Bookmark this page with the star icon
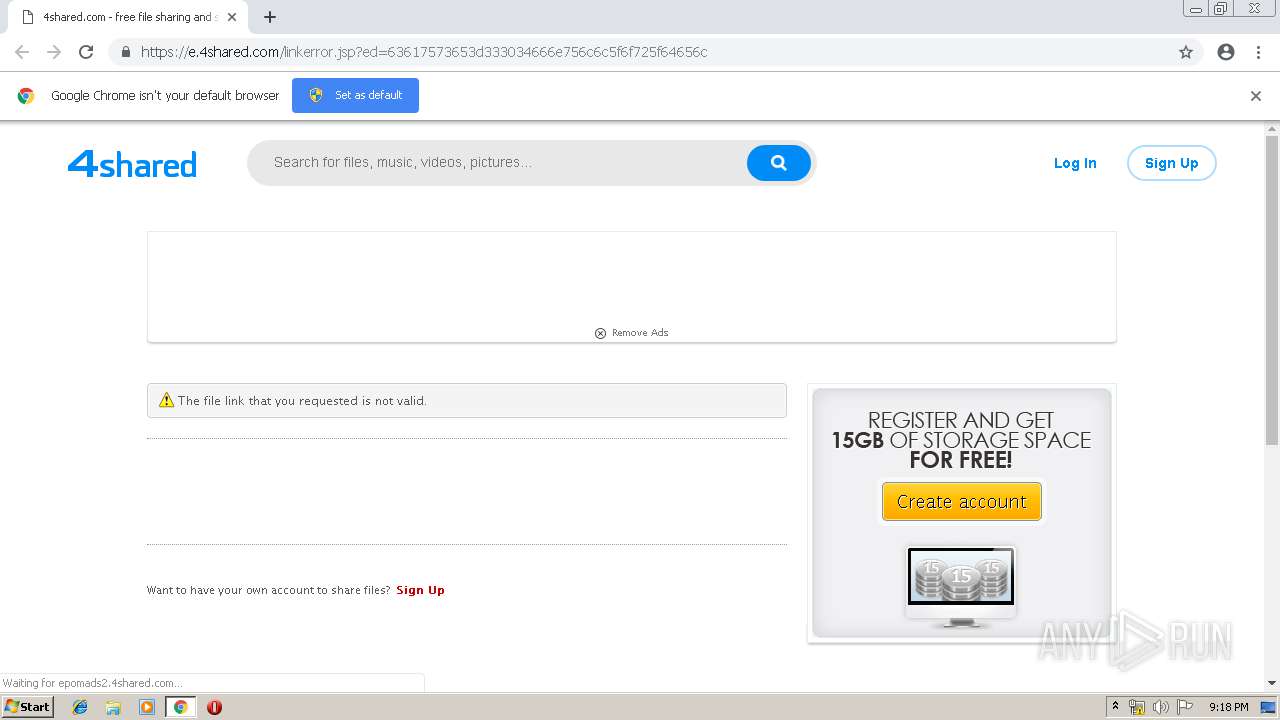1280x720 pixels. [x=1186, y=52]
